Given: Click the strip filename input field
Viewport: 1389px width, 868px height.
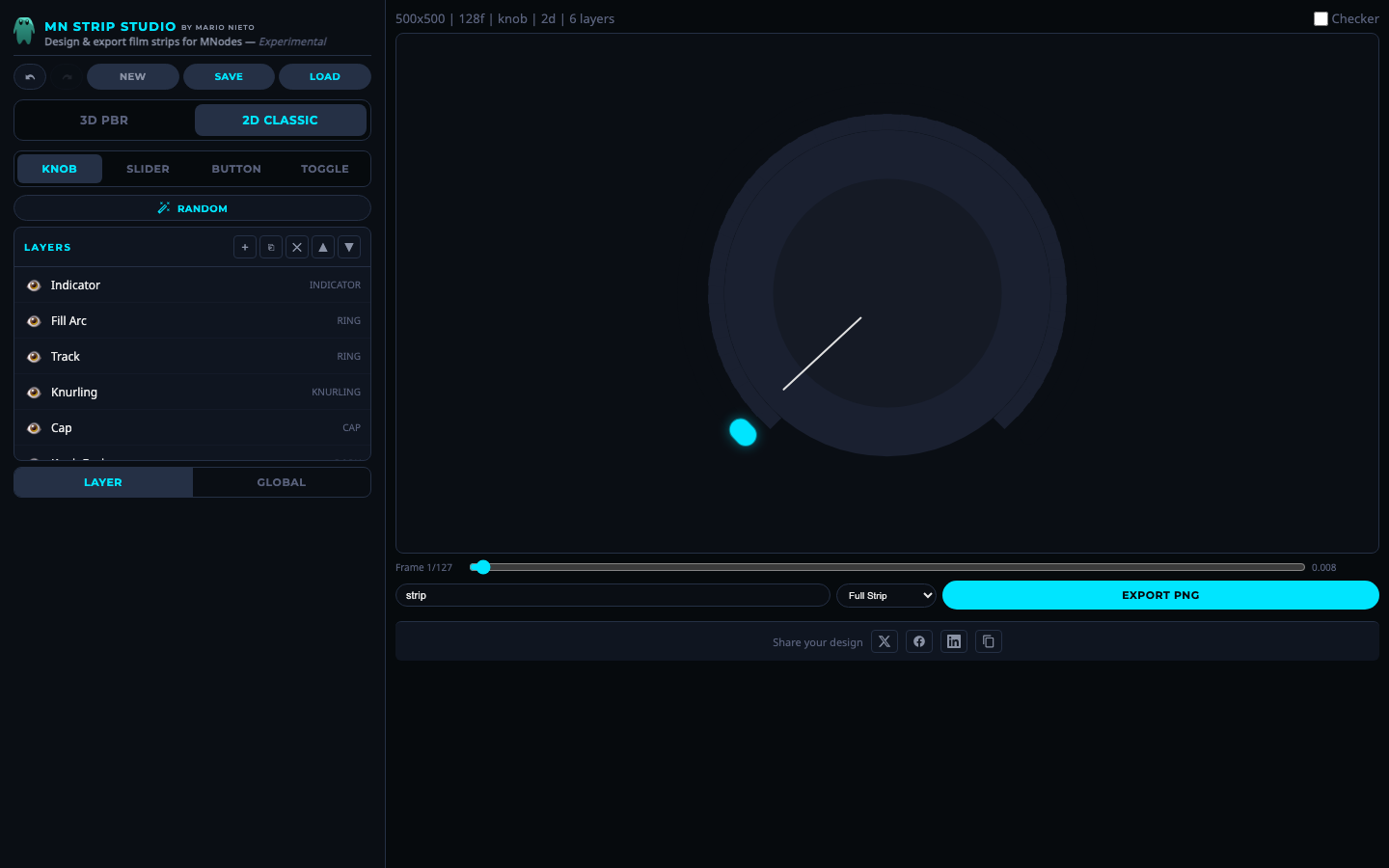Looking at the screenshot, I should [613, 596].
